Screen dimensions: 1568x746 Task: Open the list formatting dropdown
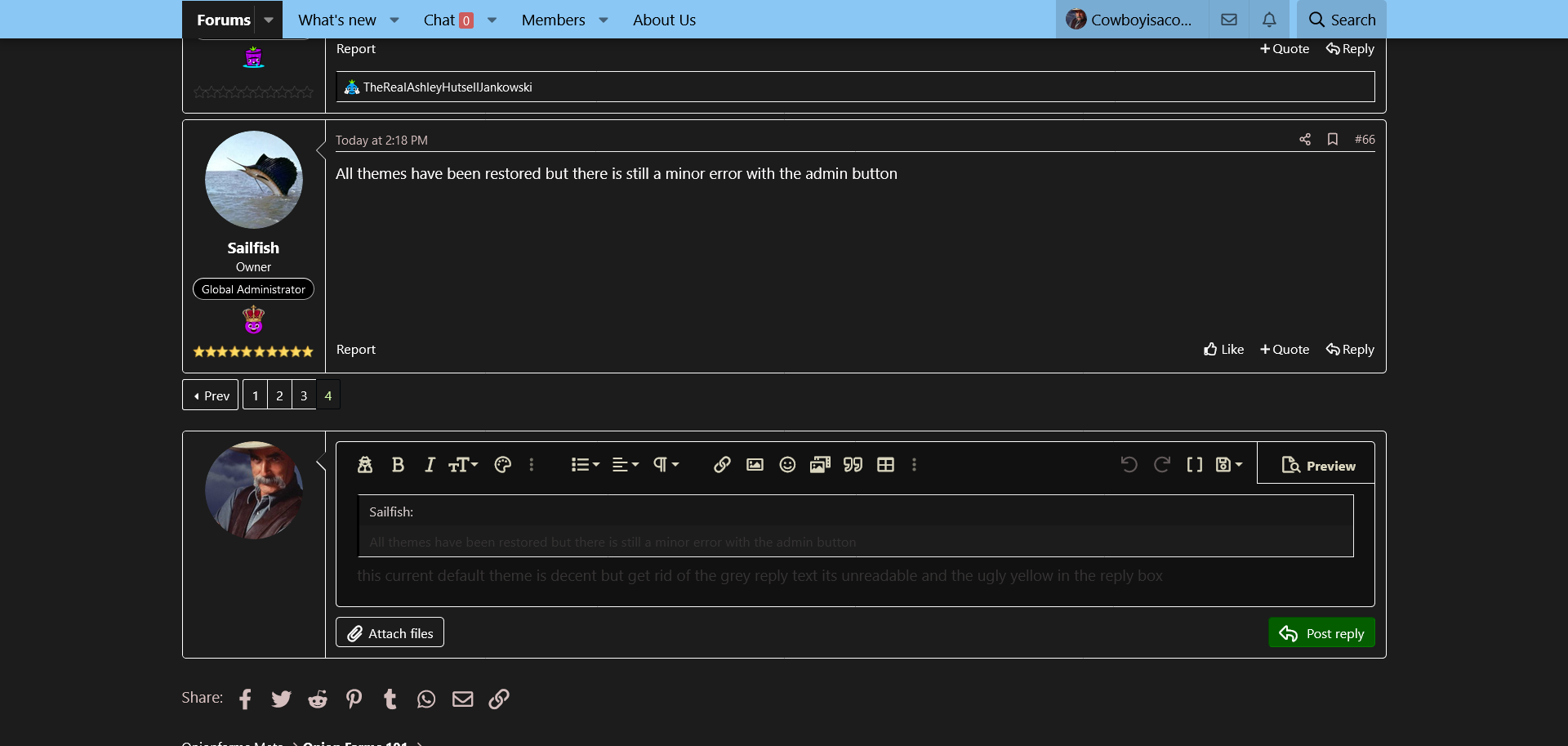coord(585,465)
